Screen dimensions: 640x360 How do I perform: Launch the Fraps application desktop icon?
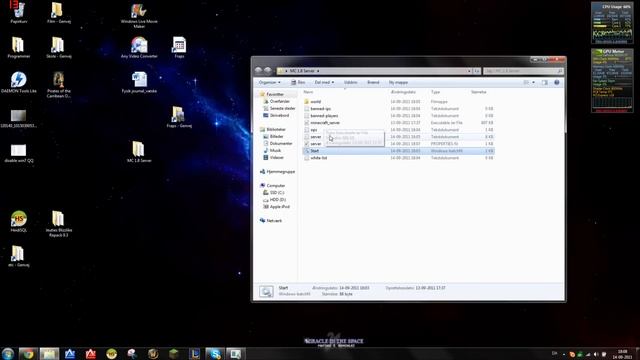tap(179, 47)
